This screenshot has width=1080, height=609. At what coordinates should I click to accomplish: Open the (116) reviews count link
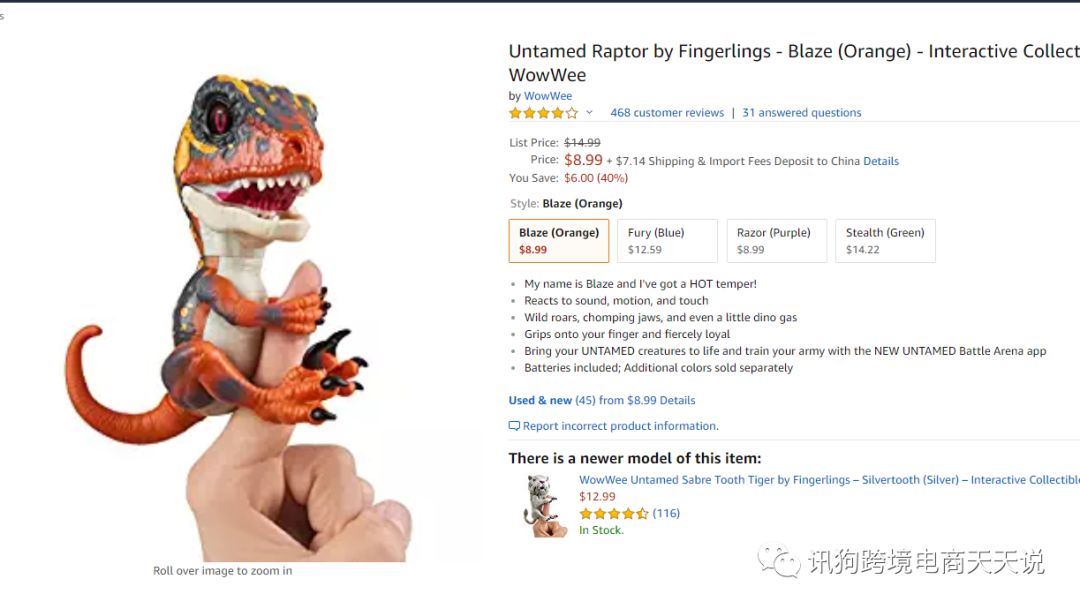tap(666, 514)
